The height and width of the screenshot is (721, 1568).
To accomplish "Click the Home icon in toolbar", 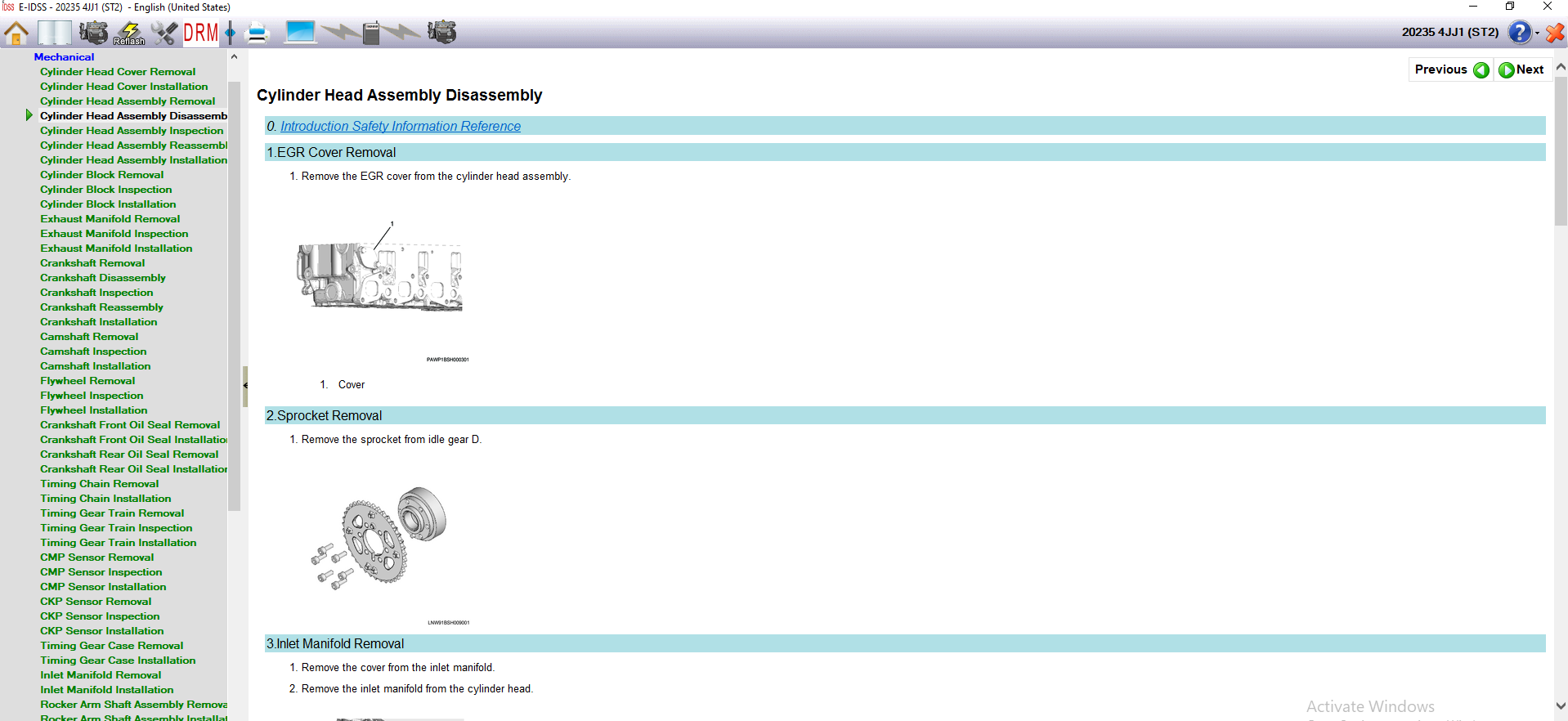I will (x=16, y=33).
